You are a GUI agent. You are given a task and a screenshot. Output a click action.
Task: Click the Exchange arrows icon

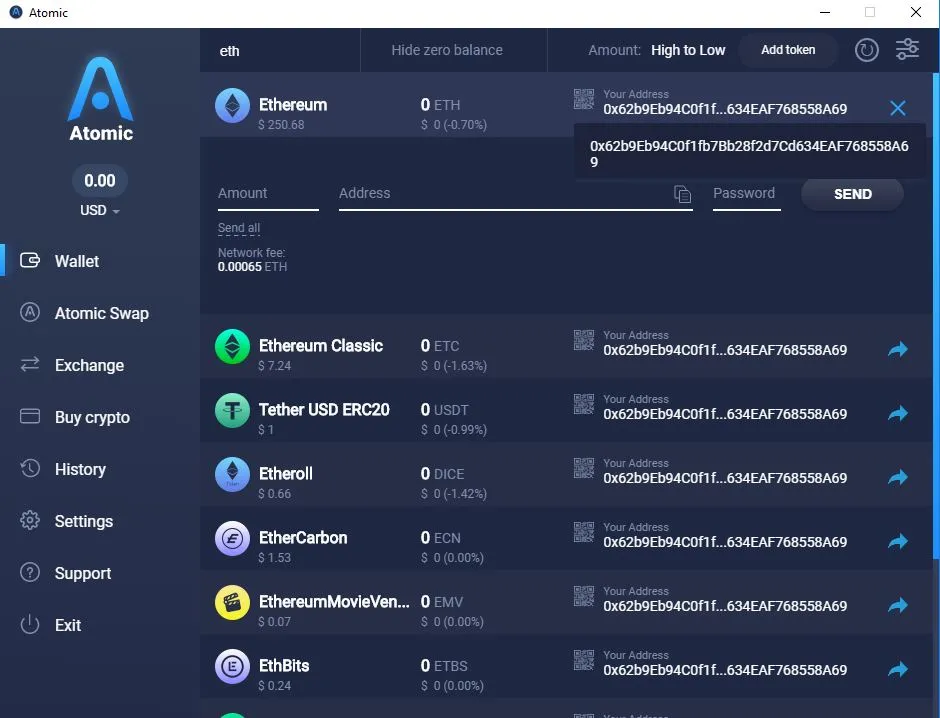30,364
